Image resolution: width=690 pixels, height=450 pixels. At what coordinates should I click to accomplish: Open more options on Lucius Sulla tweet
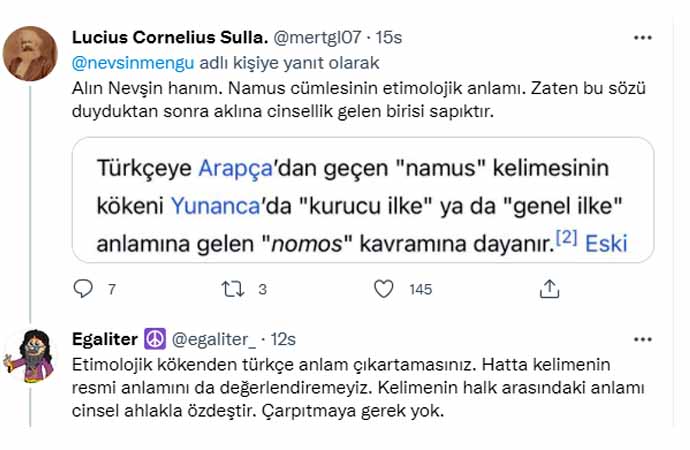(645, 37)
